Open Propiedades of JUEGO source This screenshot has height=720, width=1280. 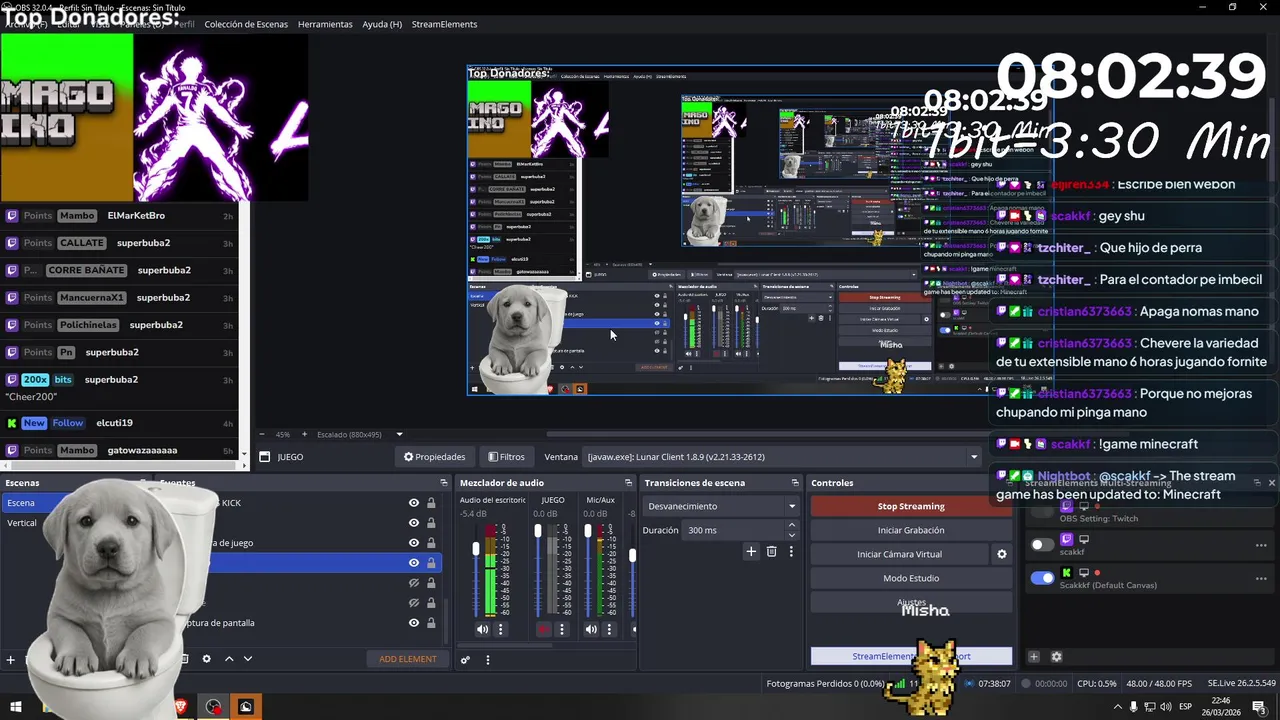434,457
